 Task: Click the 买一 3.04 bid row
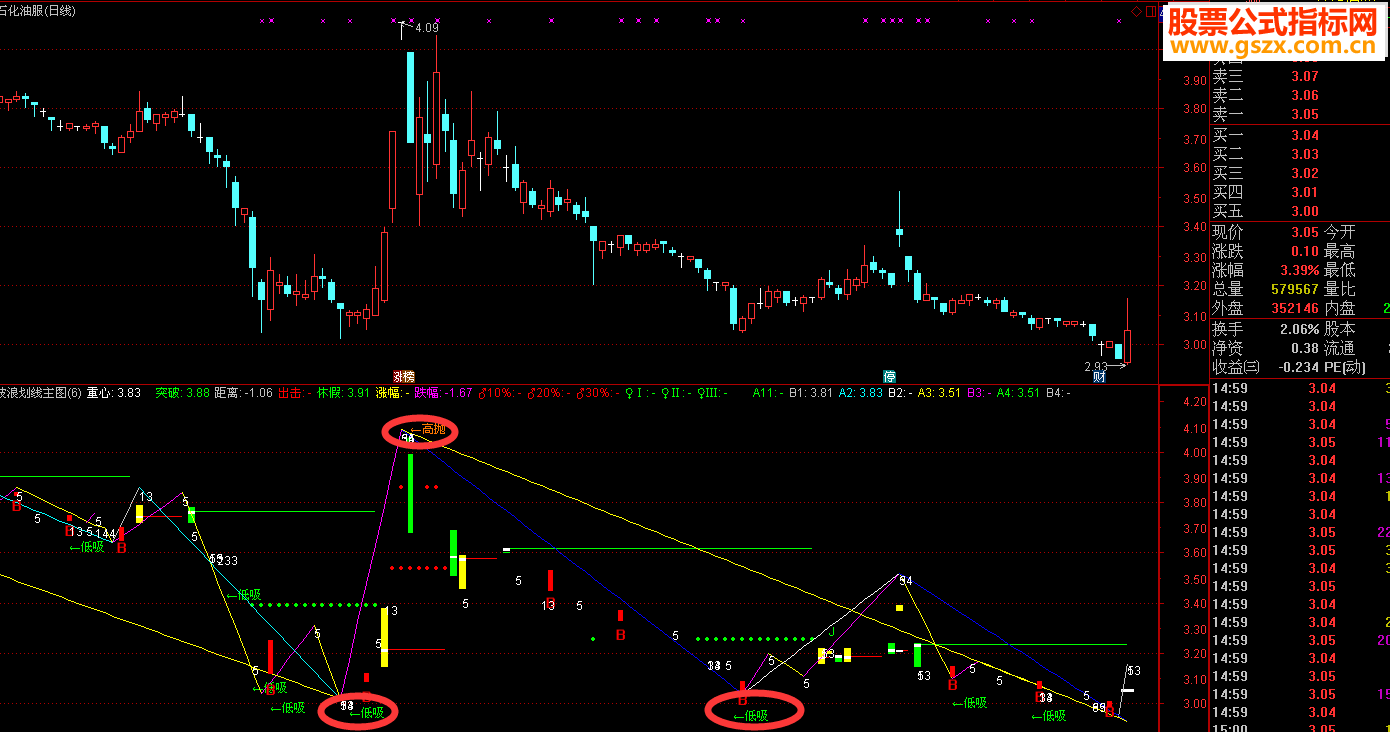click(1265, 135)
